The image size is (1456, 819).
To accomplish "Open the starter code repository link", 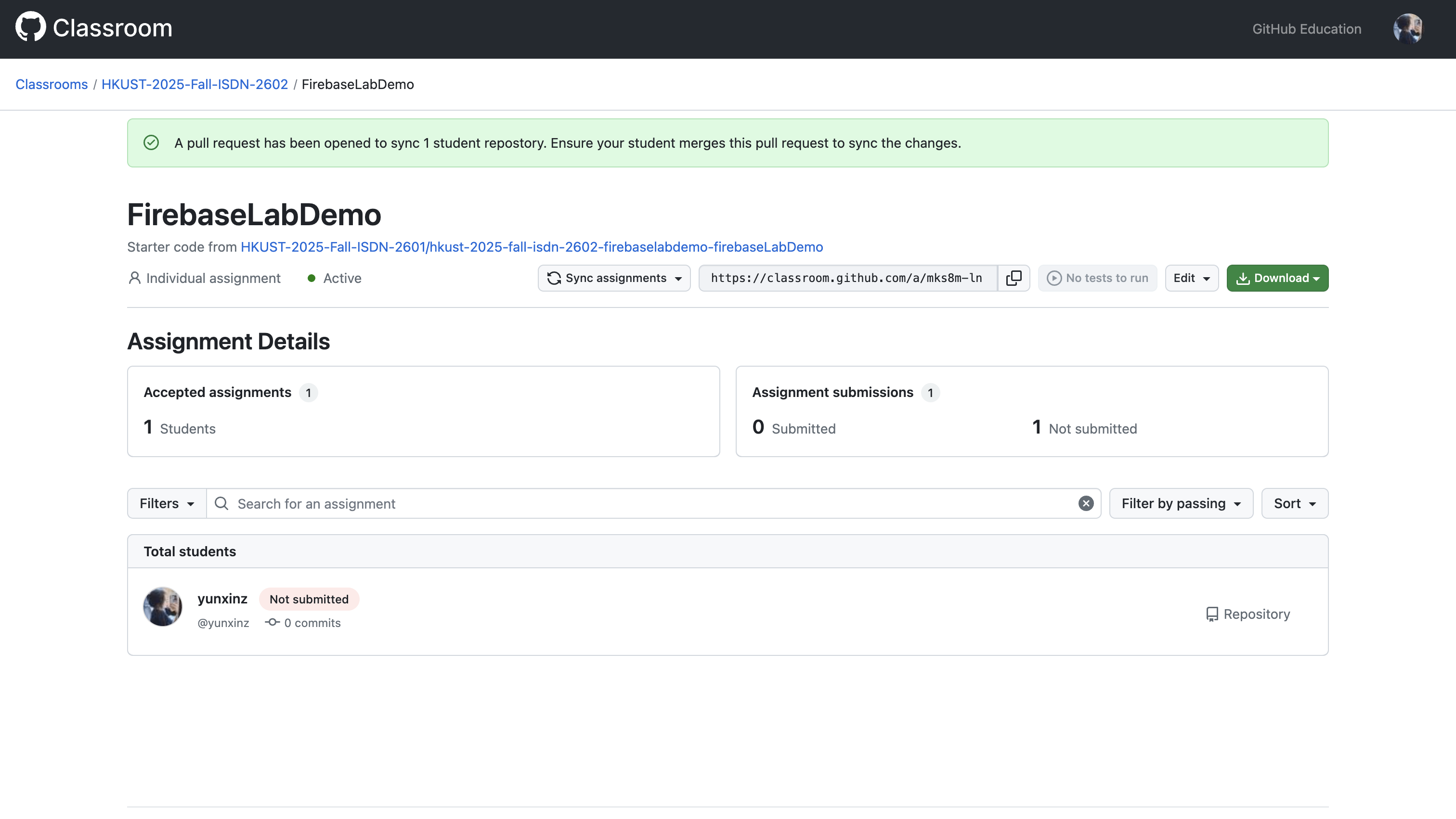I will pos(531,247).
